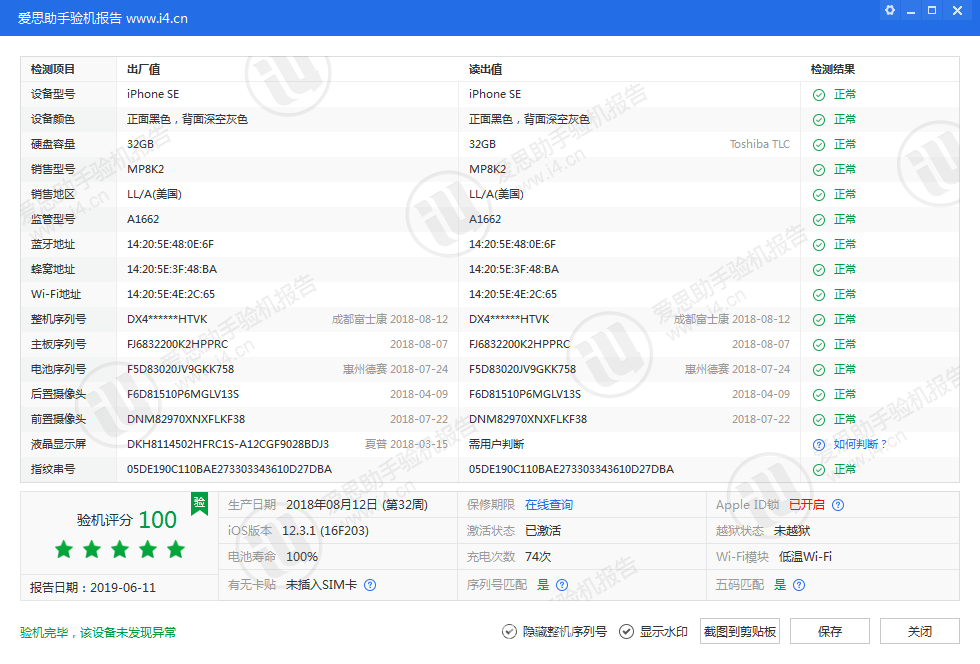Open 在线查询 warranty link
The width and height of the screenshot is (980, 664).
(549, 505)
